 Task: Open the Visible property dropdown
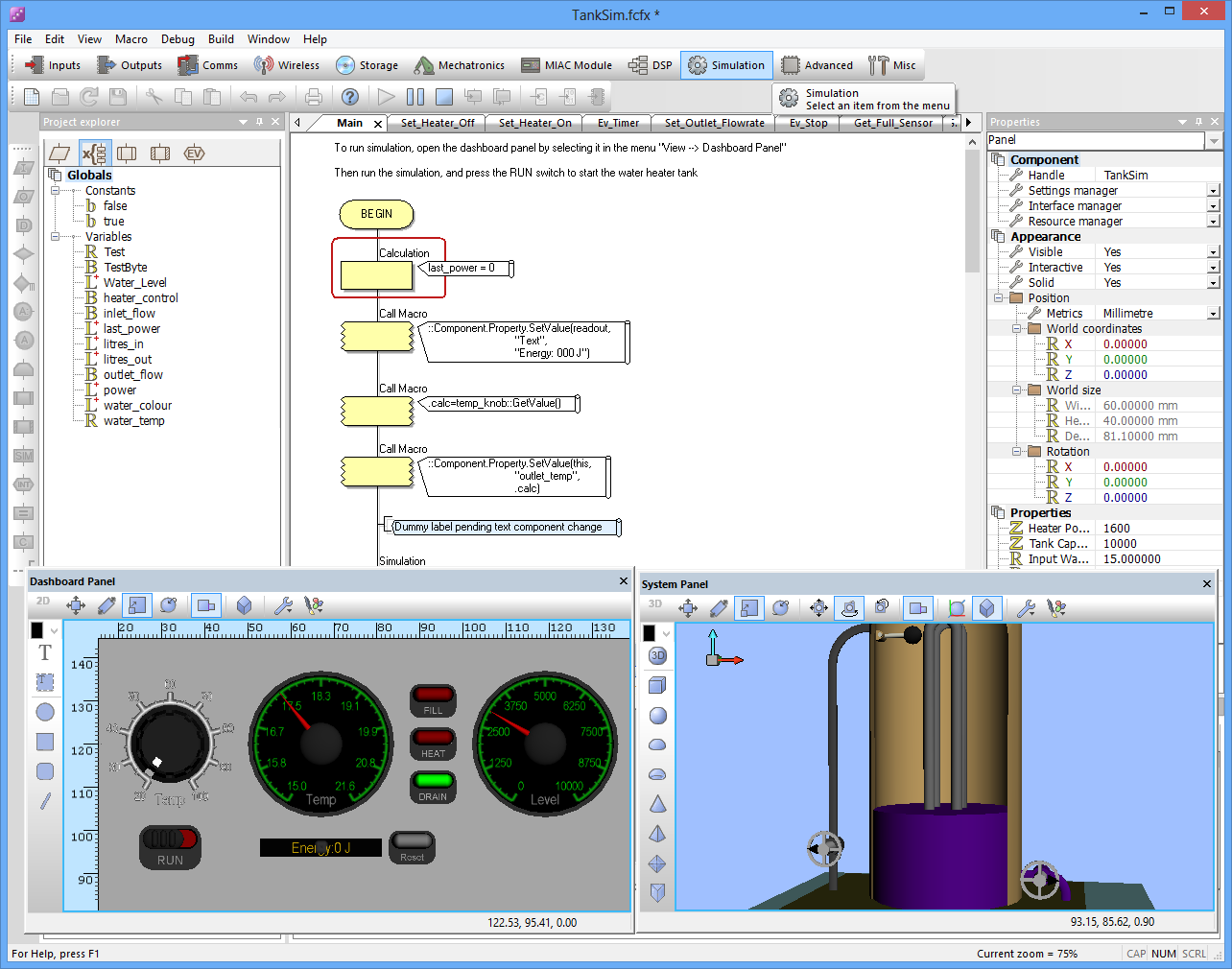(x=1214, y=252)
